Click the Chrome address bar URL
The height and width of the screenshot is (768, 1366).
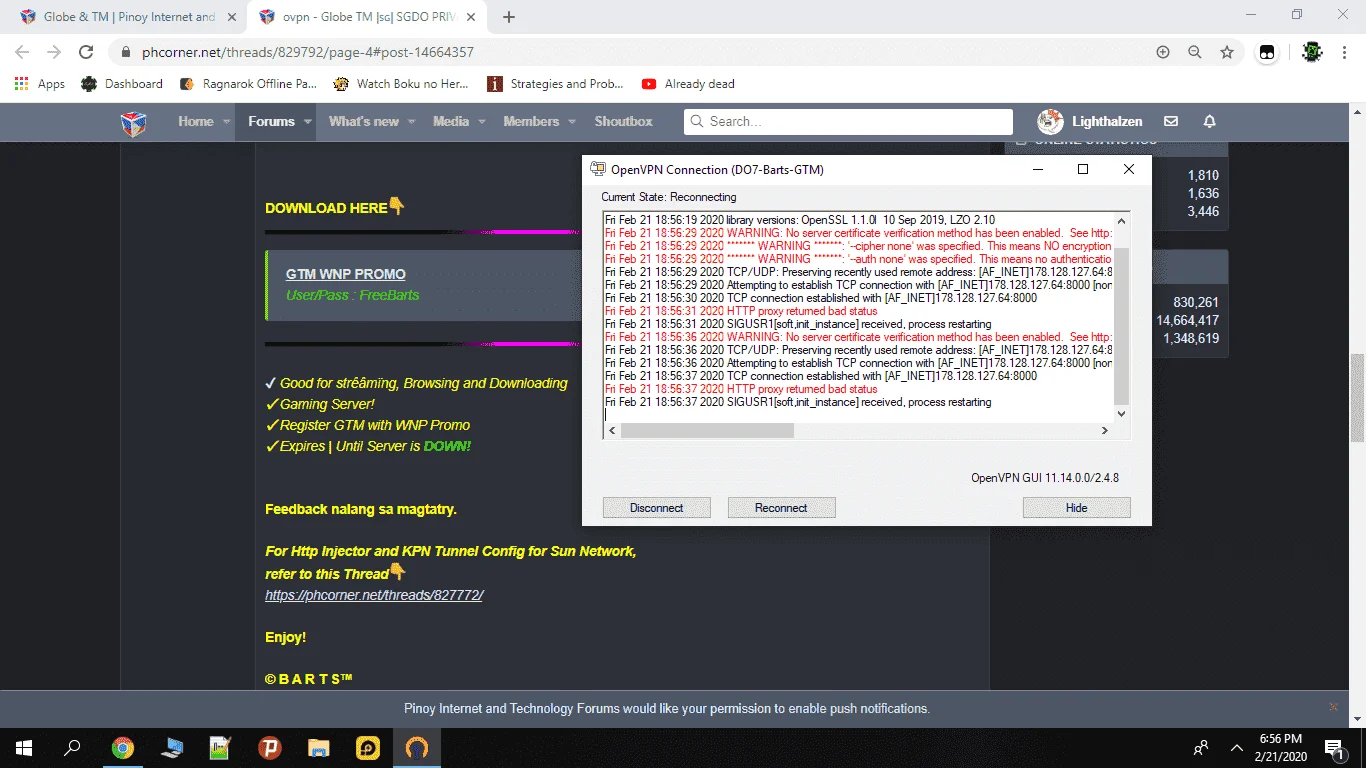pyautogui.click(x=308, y=52)
